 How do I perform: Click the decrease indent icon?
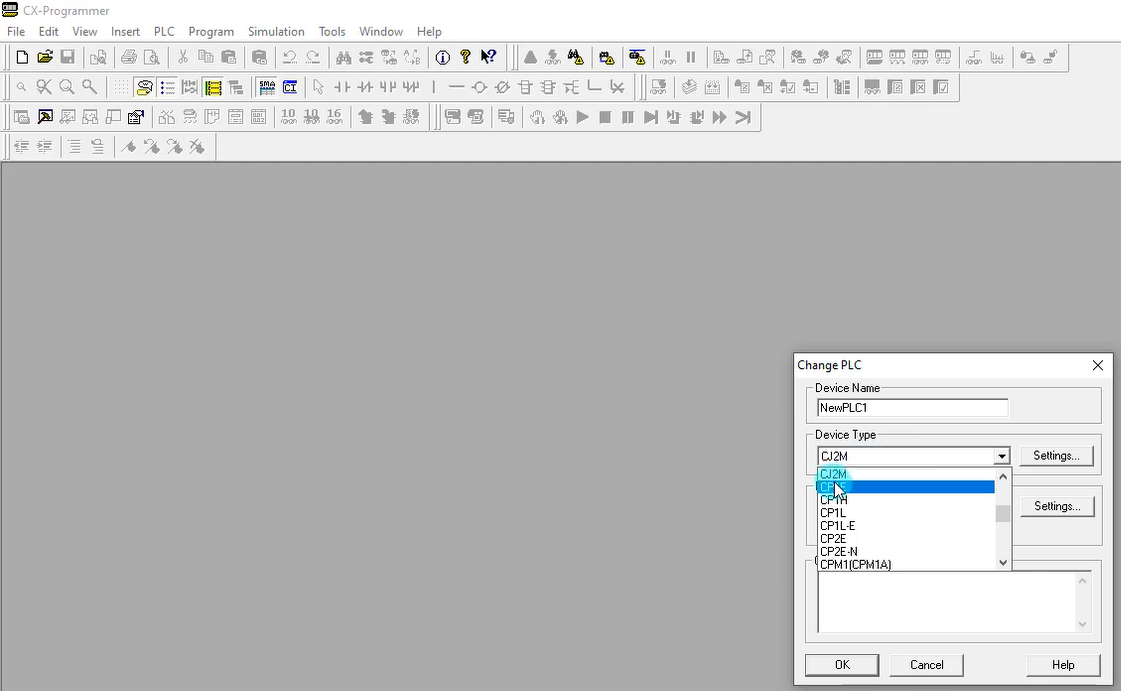[x=21, y=146]
